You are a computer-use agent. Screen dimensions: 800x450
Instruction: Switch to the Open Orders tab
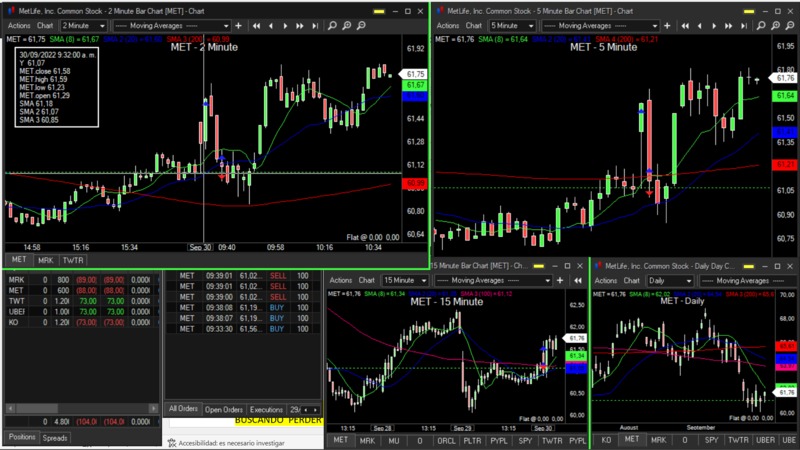coord(224,409)
